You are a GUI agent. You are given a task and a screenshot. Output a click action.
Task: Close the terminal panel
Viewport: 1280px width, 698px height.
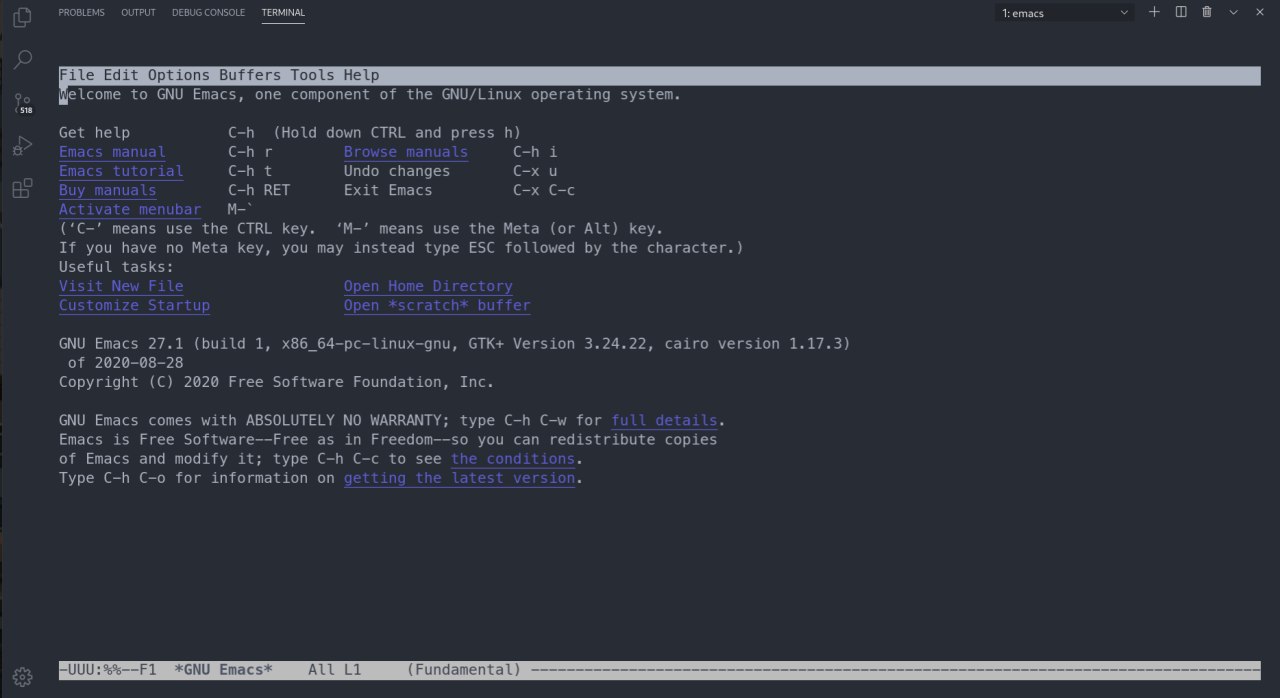(1260, 12)
